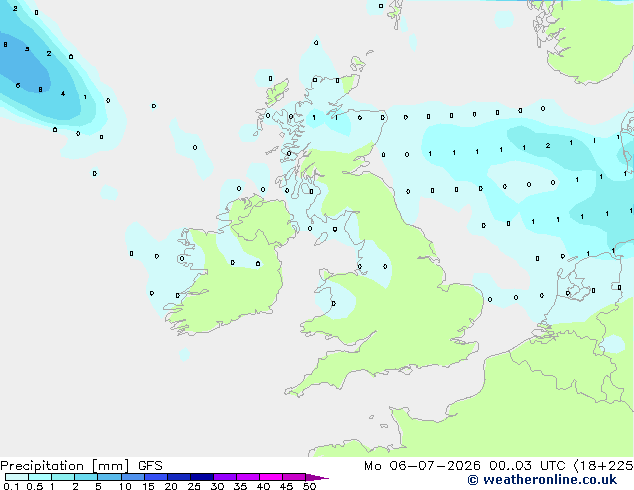Click the '0.5' legend scale label
Viewport: 634px width, 490px height.
[34, 486]
